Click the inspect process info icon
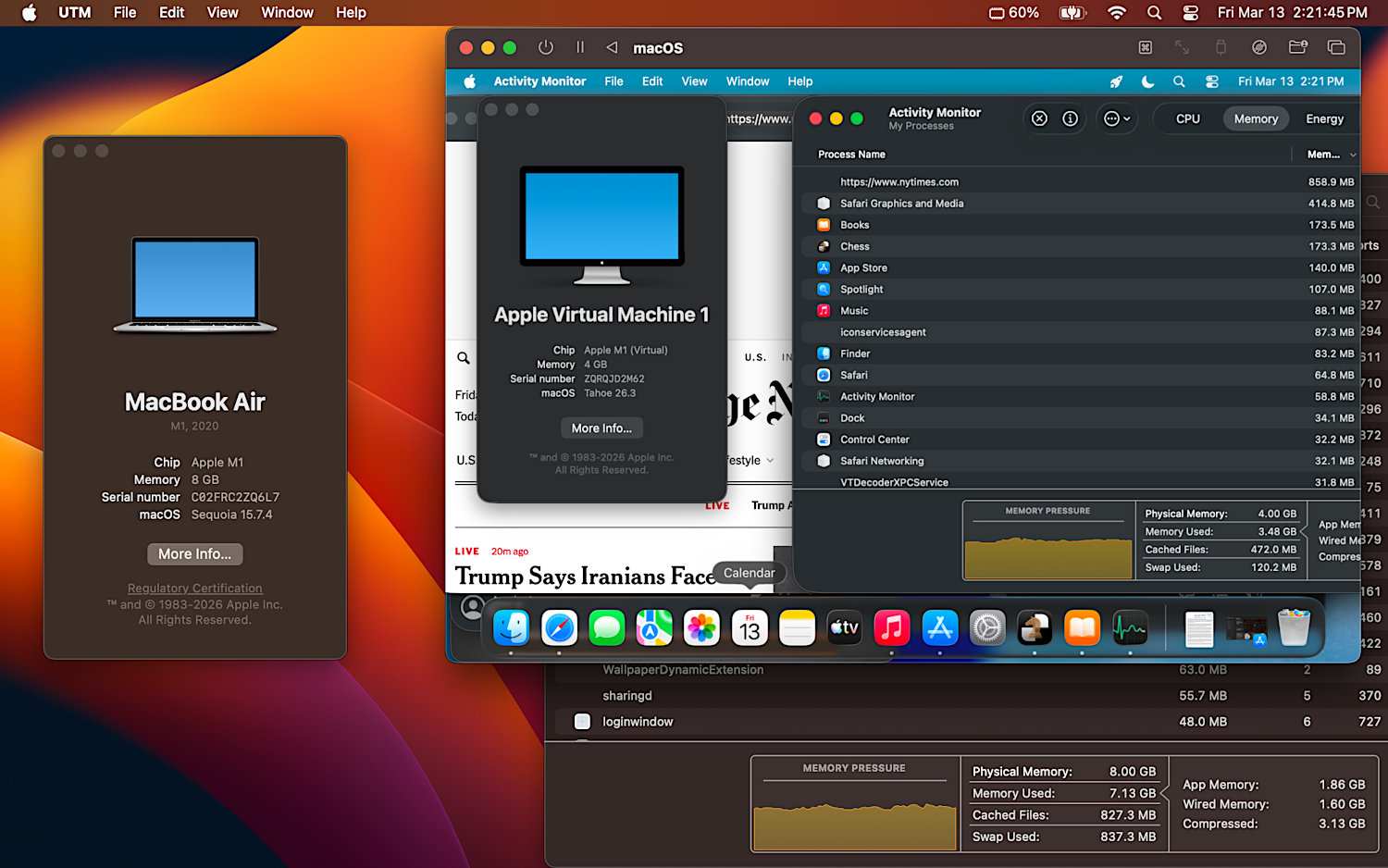 [x=1071, y=118]
